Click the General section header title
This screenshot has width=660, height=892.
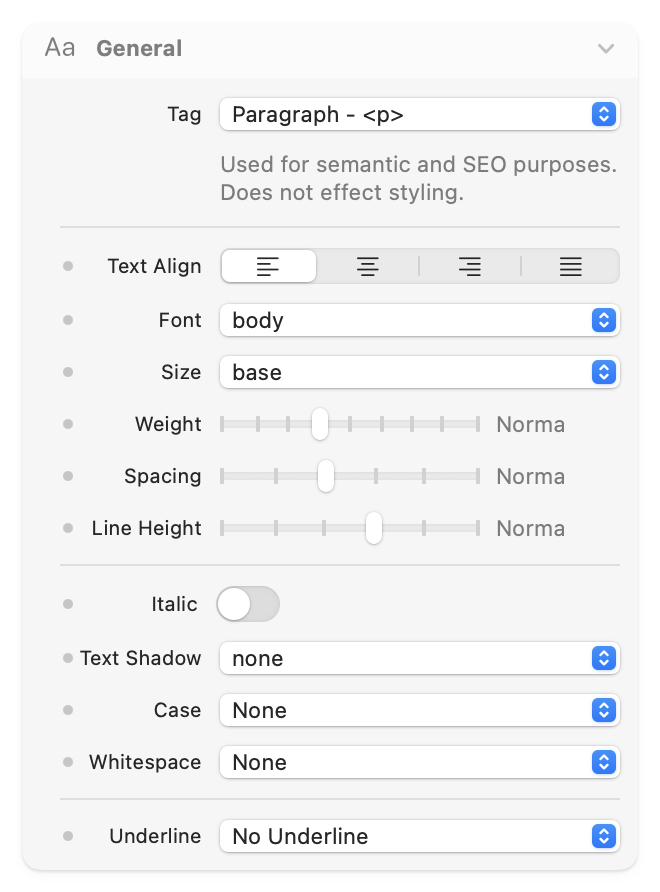(139, 48)
